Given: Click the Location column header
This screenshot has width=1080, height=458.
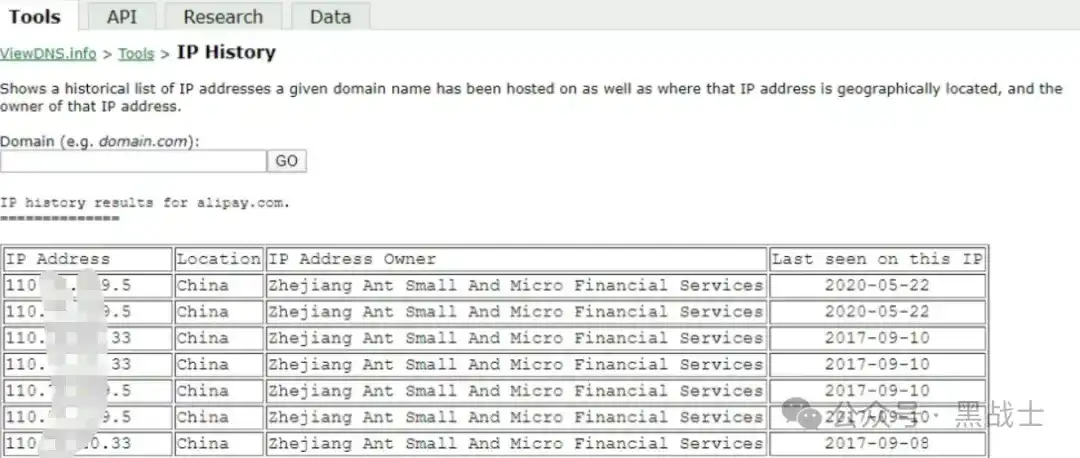Looking at the screenshot, I should tap(218, 259).
